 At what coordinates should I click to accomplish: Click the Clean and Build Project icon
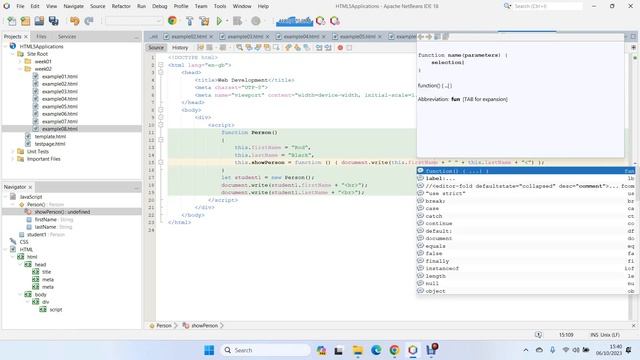[204, 21]
